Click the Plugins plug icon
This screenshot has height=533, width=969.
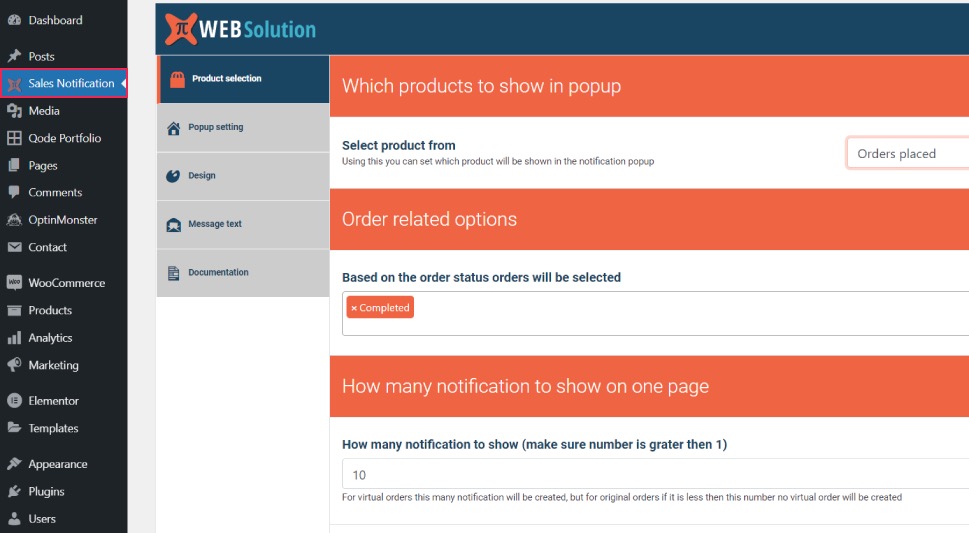tap(14, 492)
